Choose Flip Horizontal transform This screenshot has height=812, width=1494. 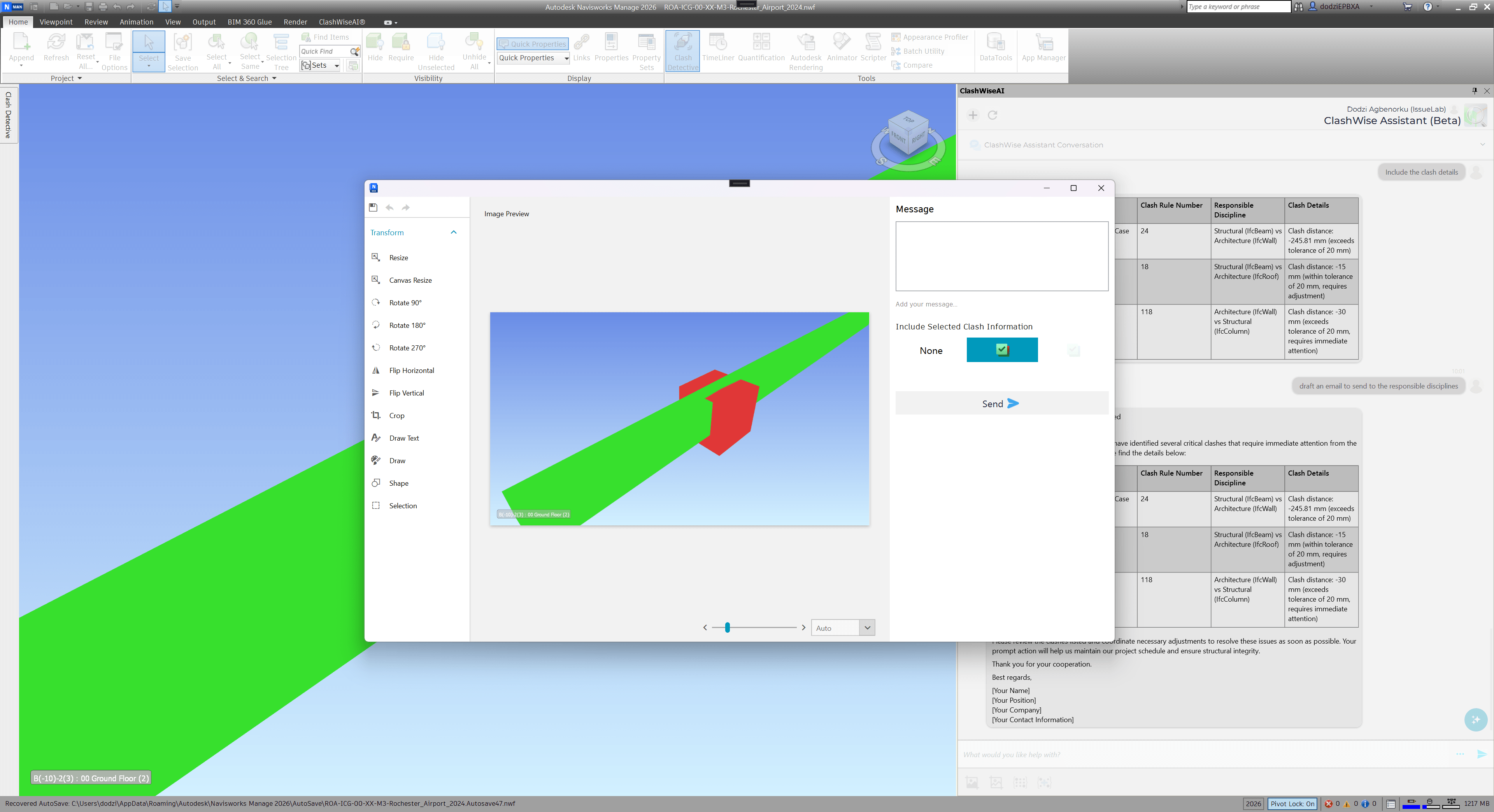[411, 370]
